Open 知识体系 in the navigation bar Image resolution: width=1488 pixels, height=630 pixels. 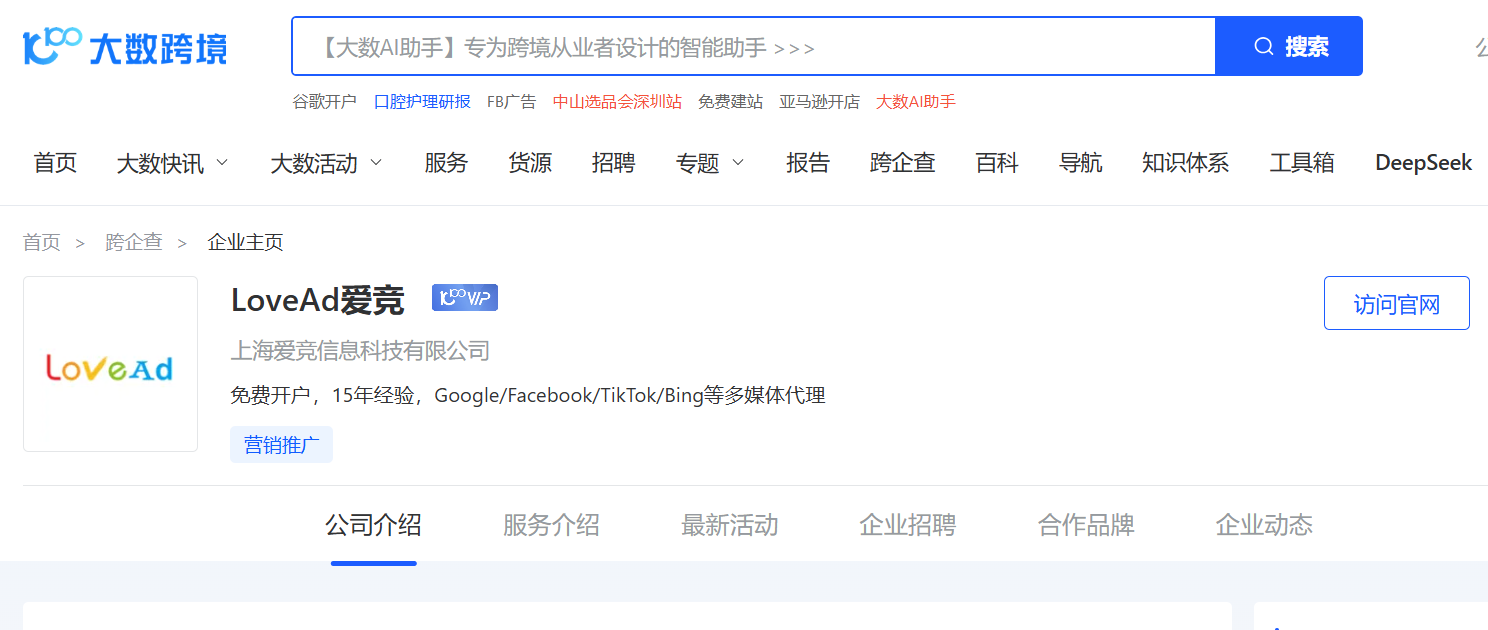tap(1186, 163)
